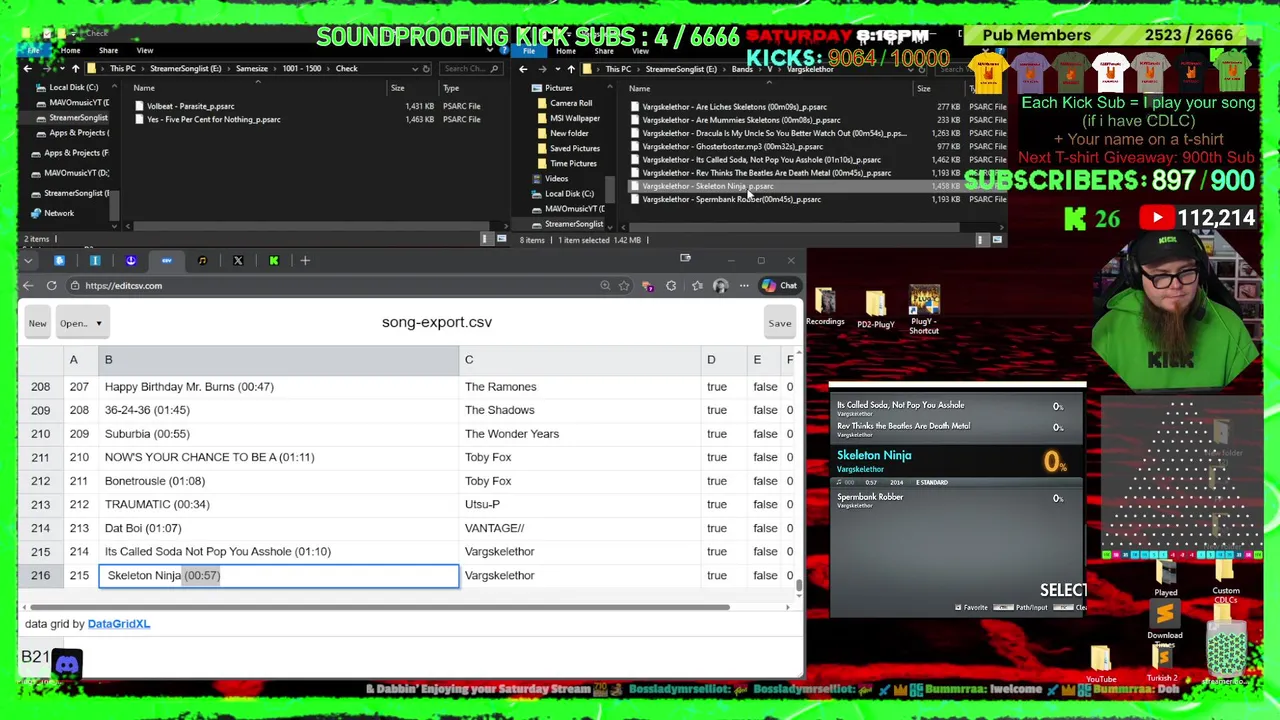Open the PlugY Shortcut desktop icon
This screenshot has width=1280, height=720.
(x=924, y=310)
